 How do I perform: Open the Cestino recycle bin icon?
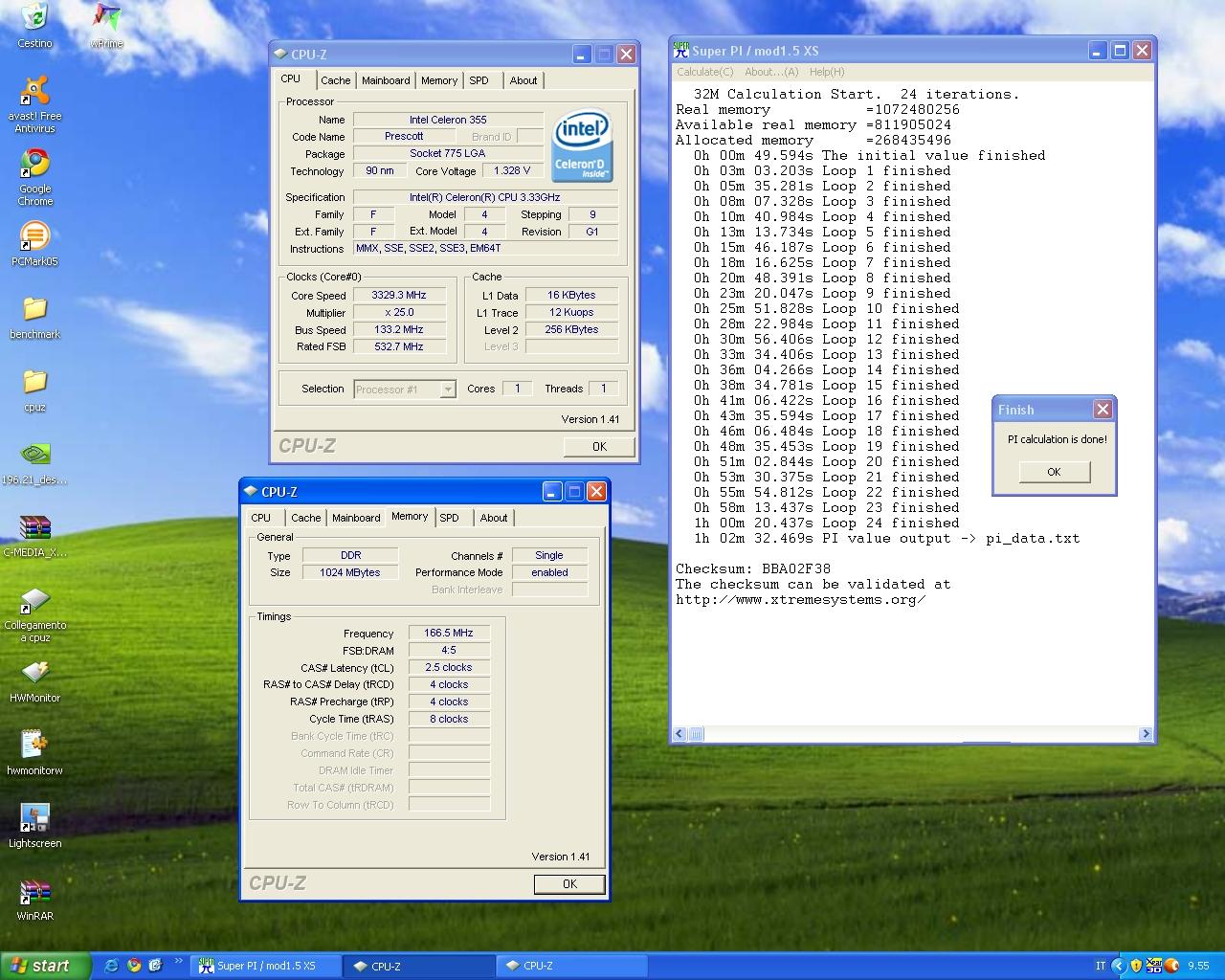[34, 17]
